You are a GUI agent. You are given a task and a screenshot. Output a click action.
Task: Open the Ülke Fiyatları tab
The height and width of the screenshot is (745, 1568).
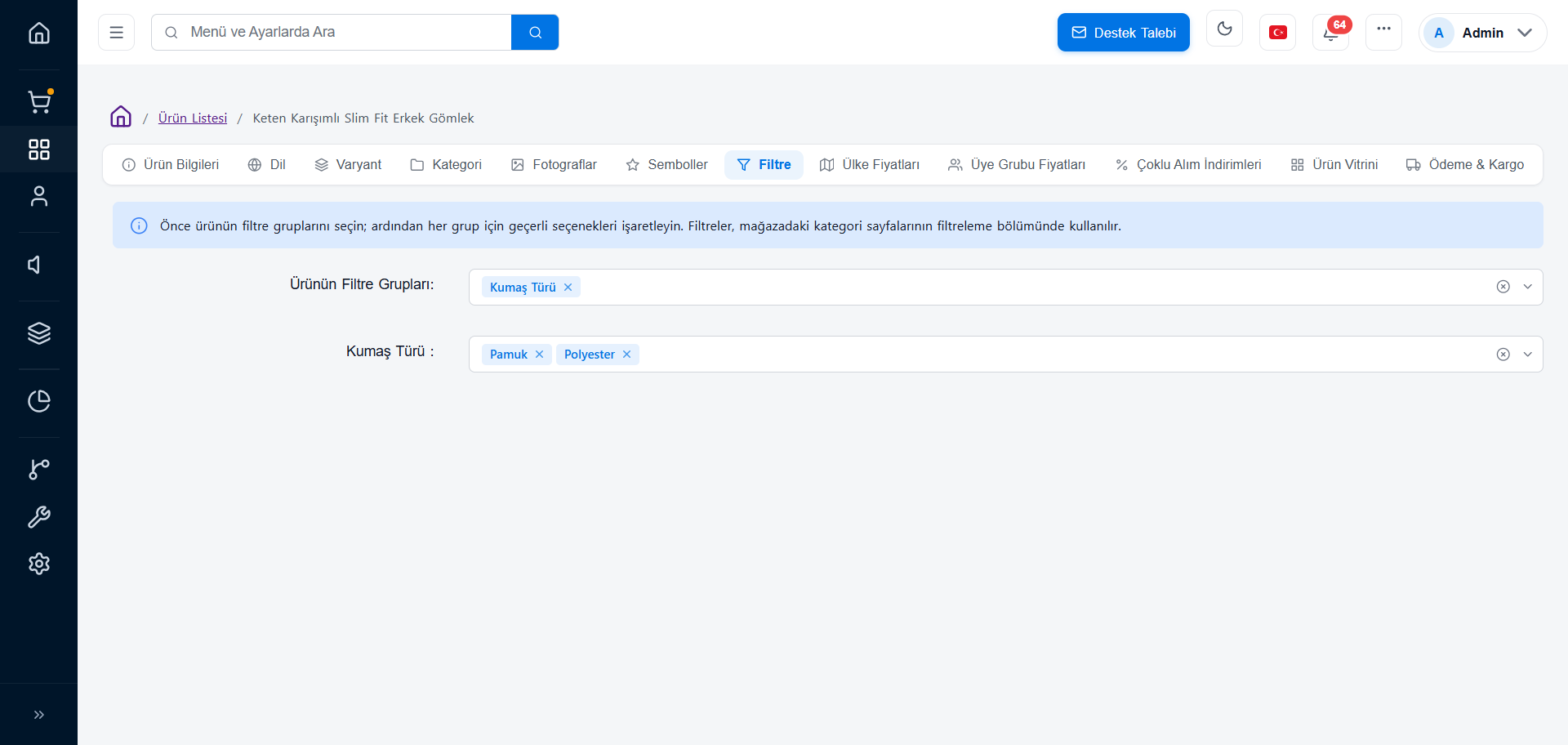coord(869,165)
